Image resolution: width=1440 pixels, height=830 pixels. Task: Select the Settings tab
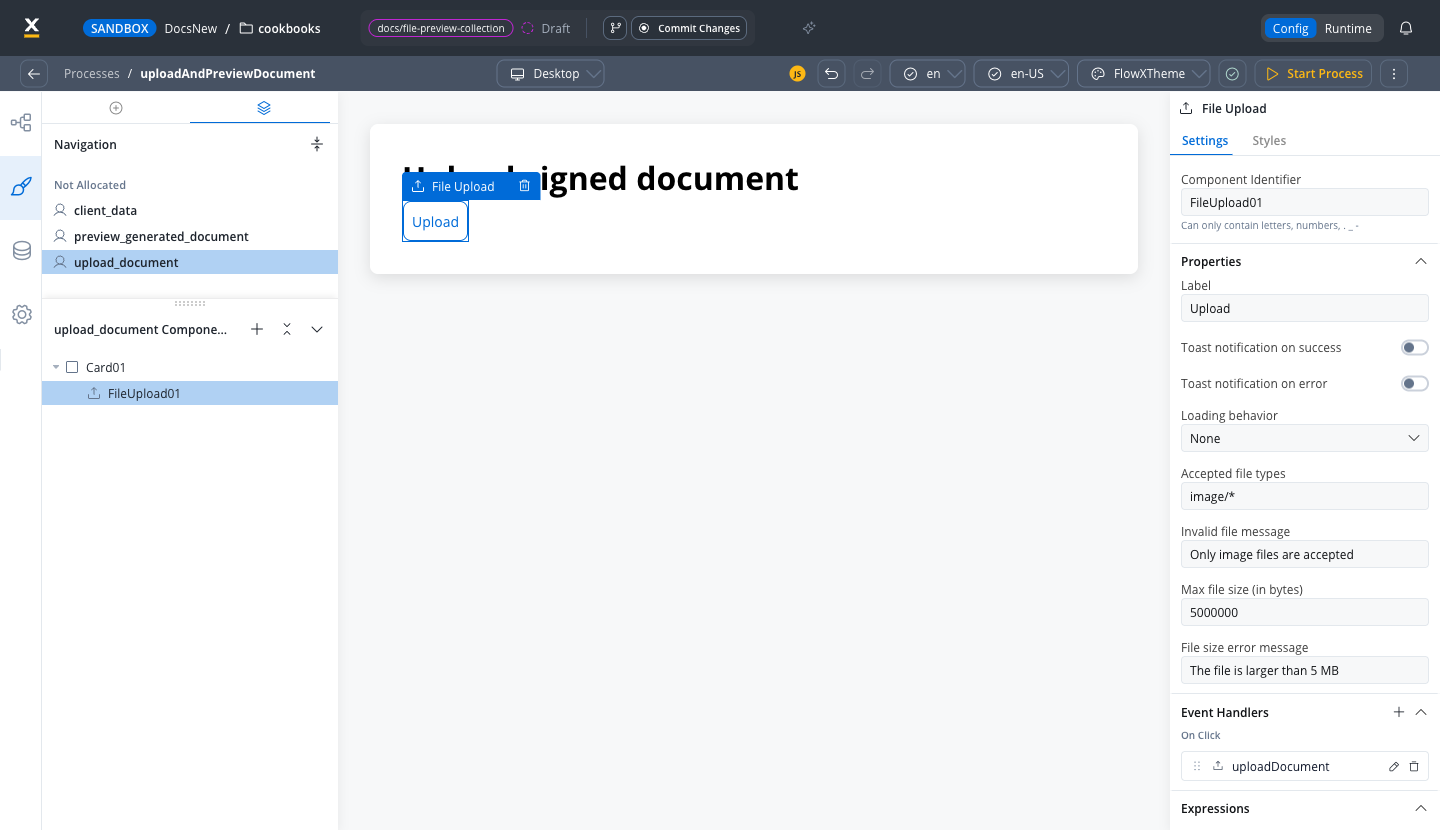tap(1205, 141)
